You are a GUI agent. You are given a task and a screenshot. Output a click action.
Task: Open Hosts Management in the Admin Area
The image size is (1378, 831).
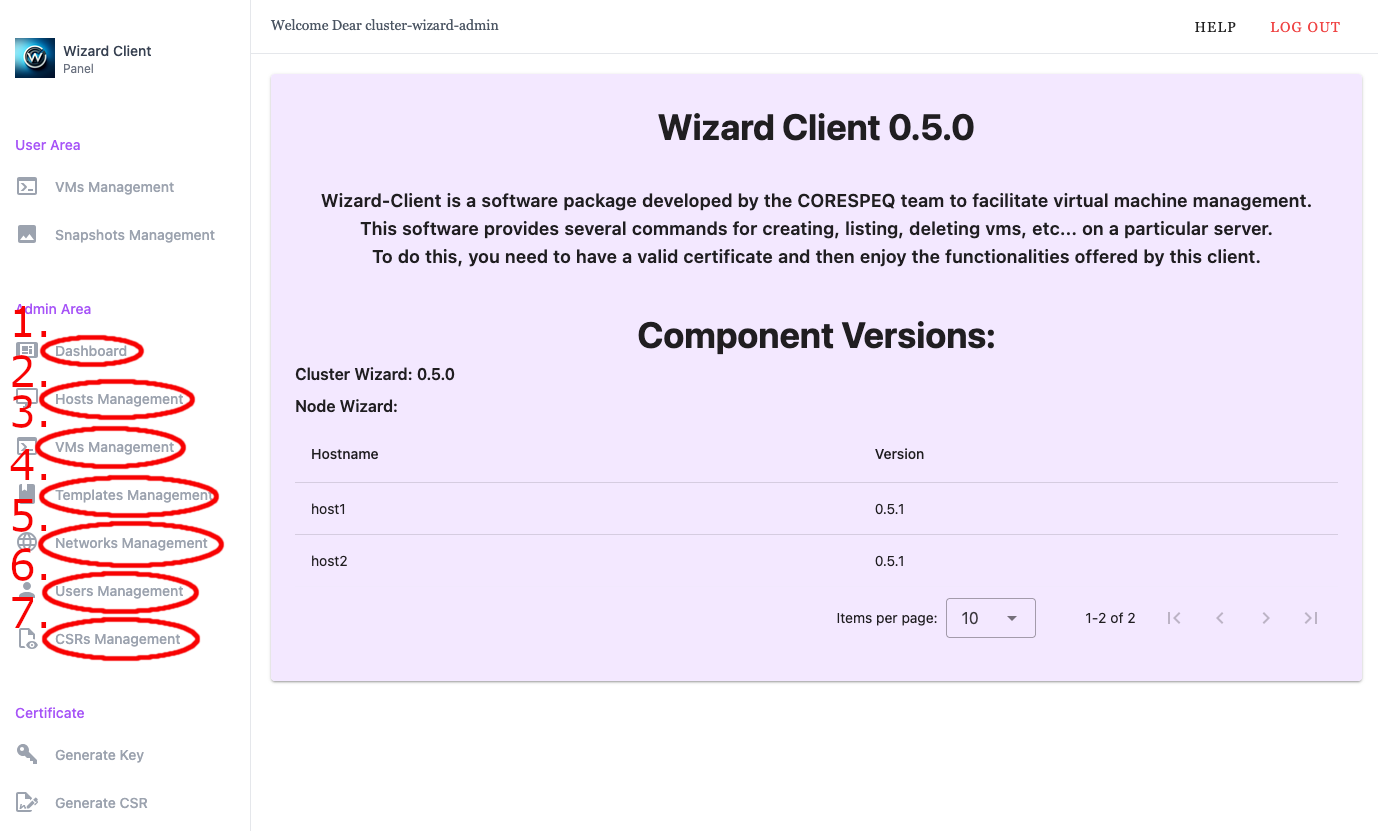click(x=119, y=399)
